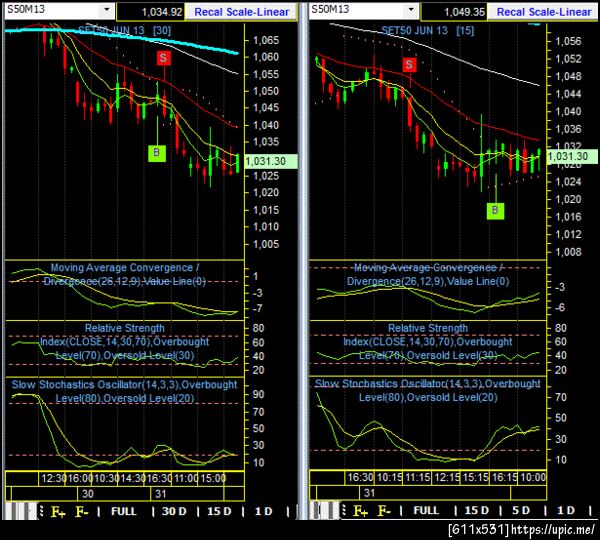Click right chart Recal Scale-Linear button
Viewport: 600px width, 540px height.
coord(543,12)
